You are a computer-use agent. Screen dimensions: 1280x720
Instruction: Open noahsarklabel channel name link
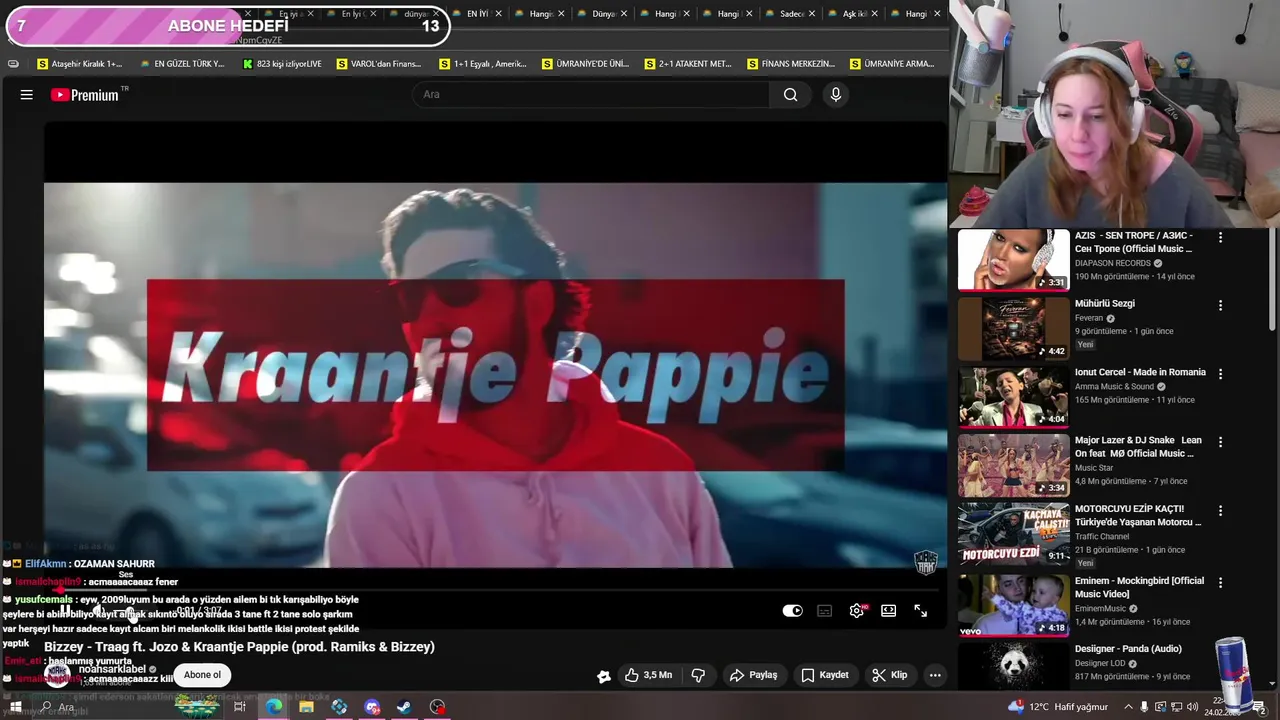point(112,669)
